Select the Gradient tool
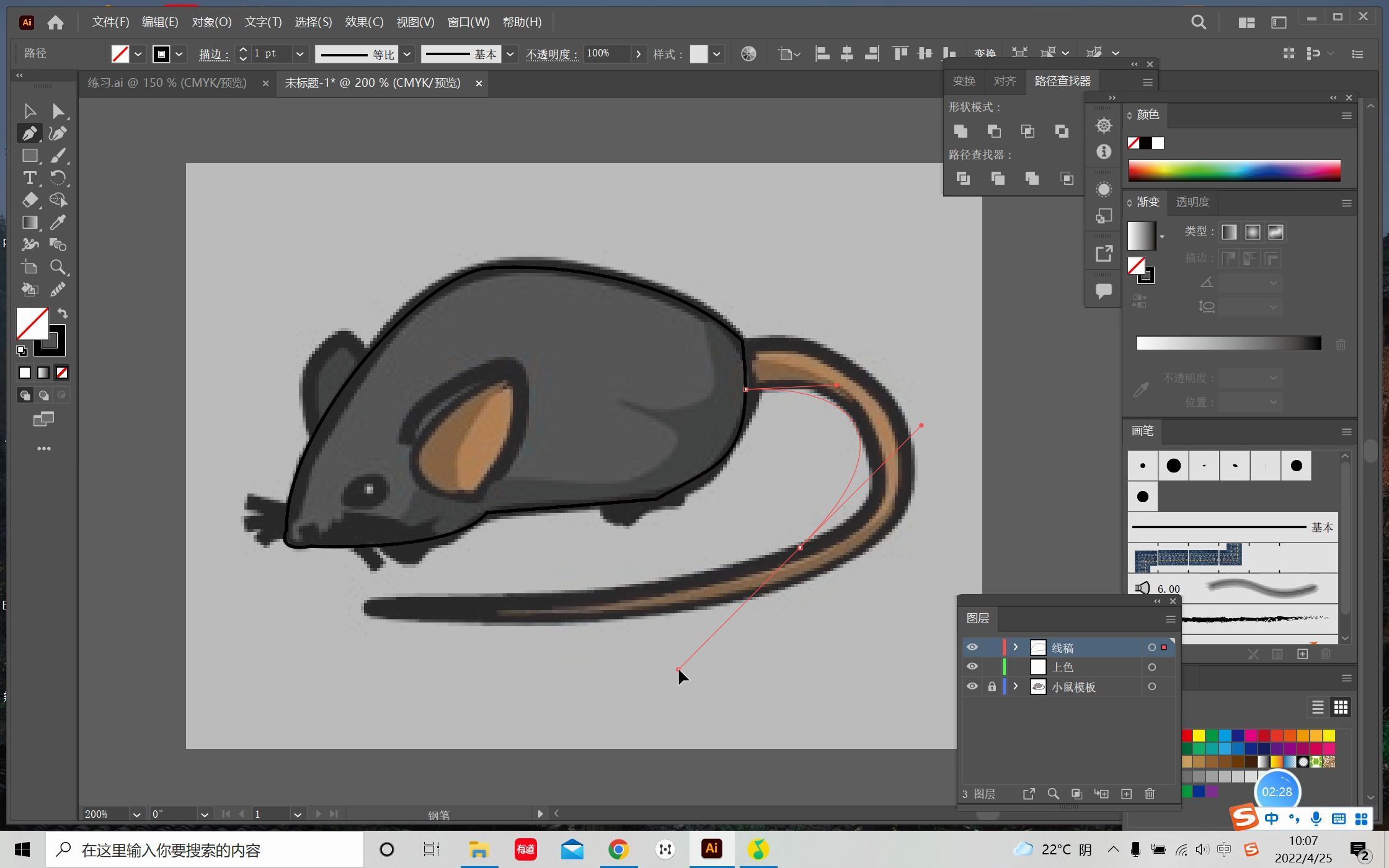This screenshot has height=868, width=1389. (29, 223)
